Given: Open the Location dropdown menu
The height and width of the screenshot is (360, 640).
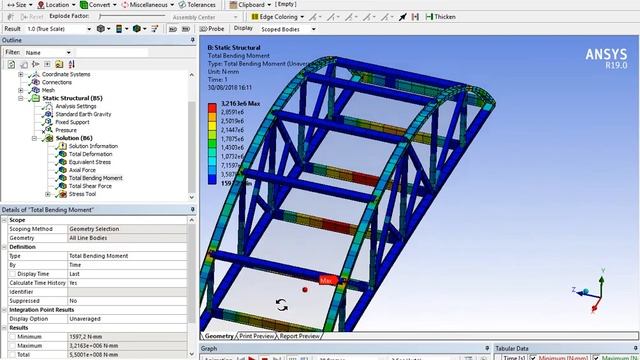Looking at the screenshot, I should click(x=56, y=5).
